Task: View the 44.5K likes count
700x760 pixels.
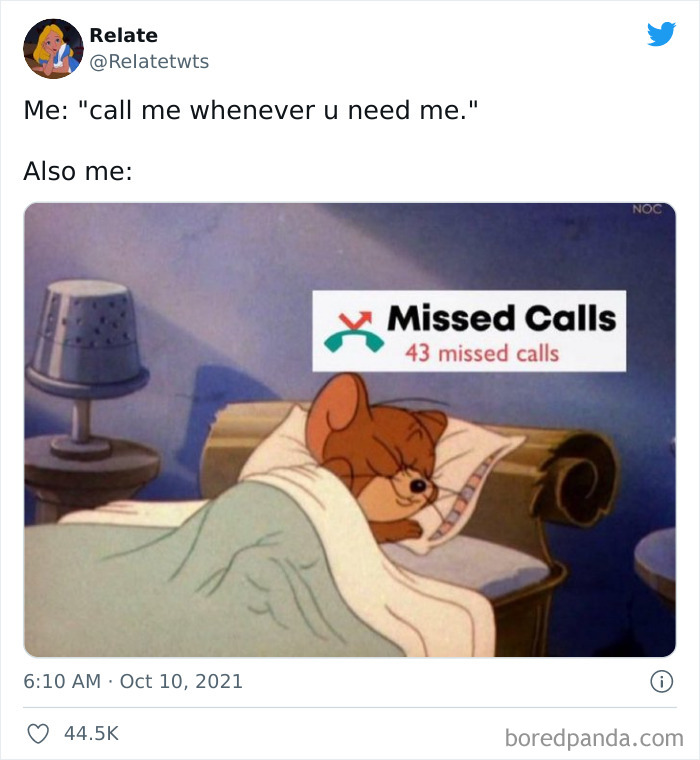Action: coord(91,733)
